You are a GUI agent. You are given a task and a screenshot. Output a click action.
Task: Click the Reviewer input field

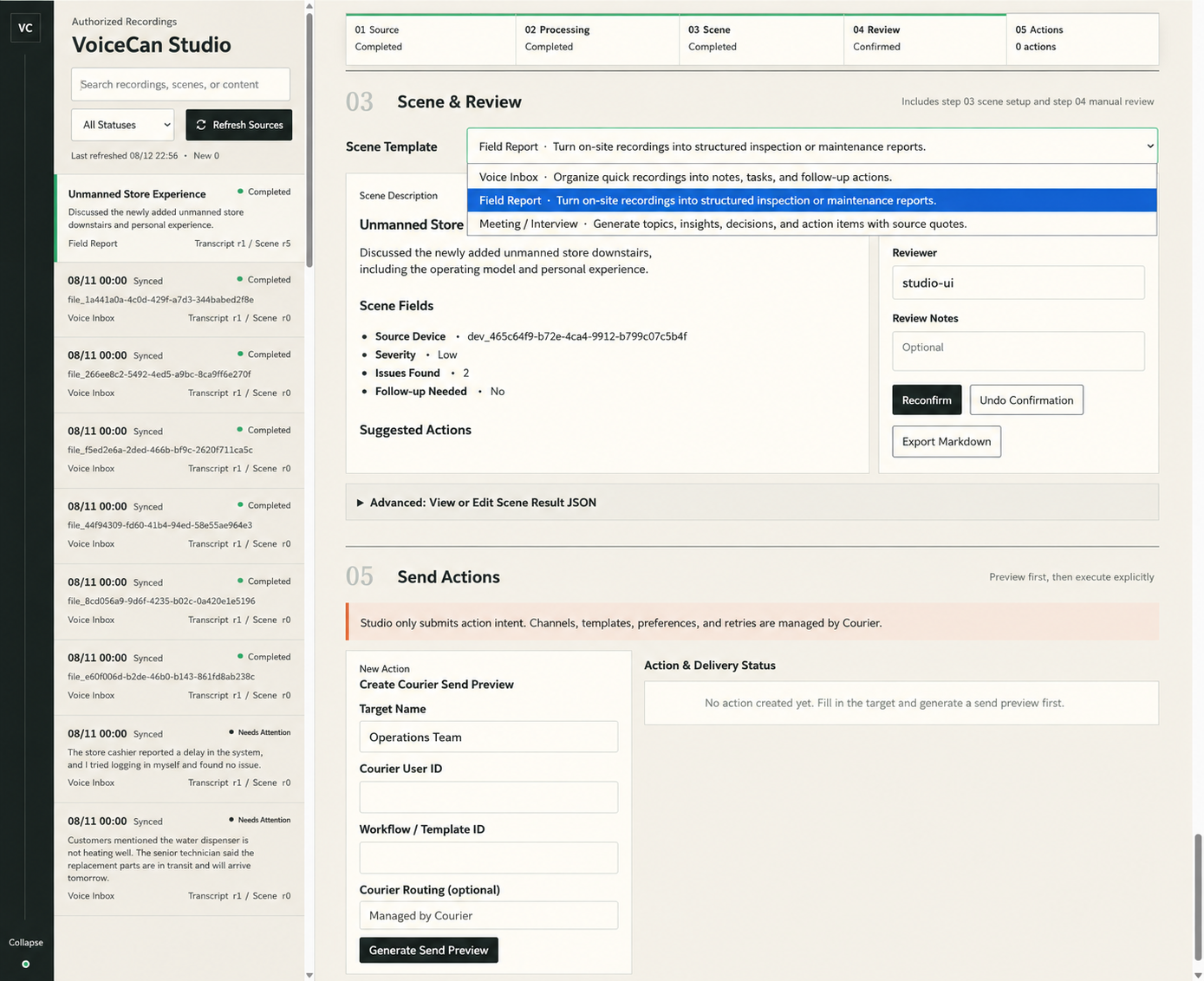coord(1019,283)
